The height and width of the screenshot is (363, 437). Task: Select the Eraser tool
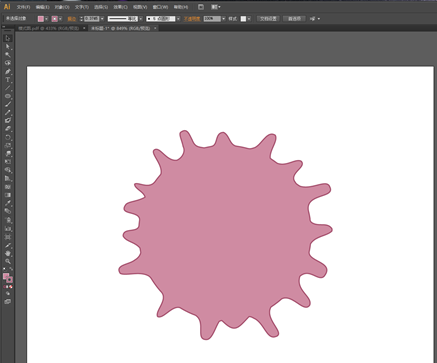[x=8, y=129]
